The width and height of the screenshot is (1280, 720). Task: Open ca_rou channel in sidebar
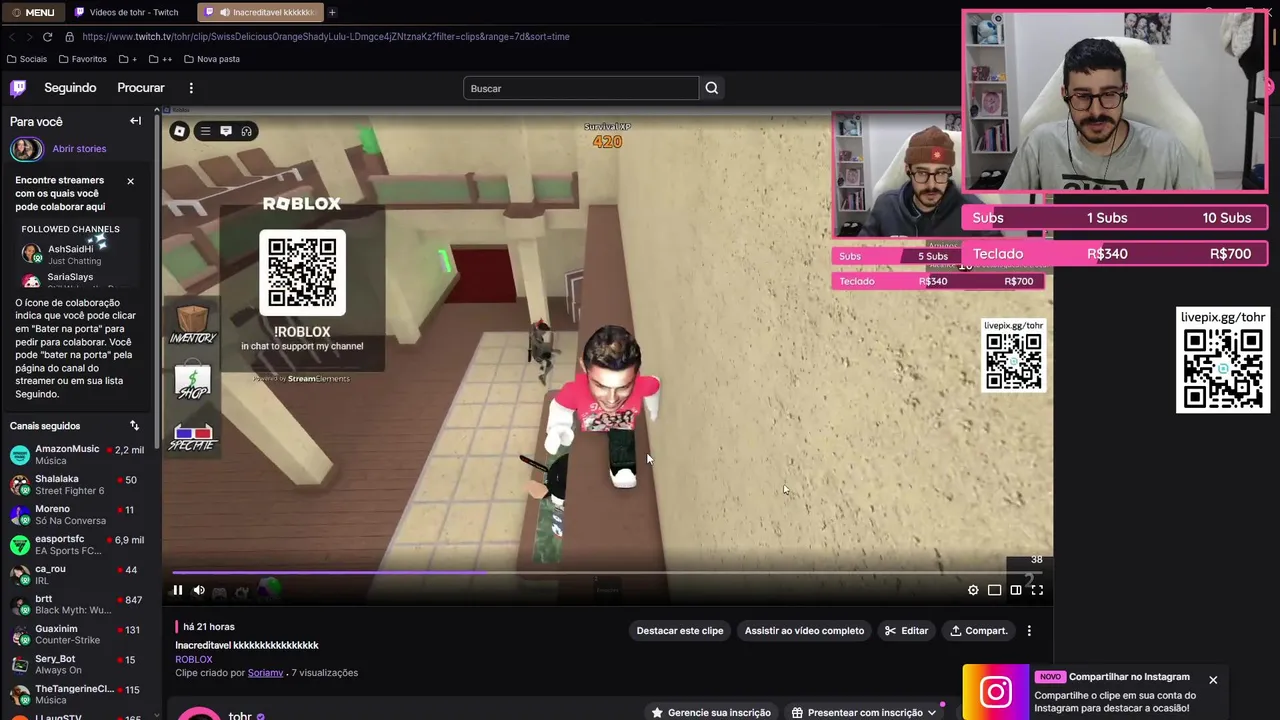pyautogui.click(x=79, y=575)
